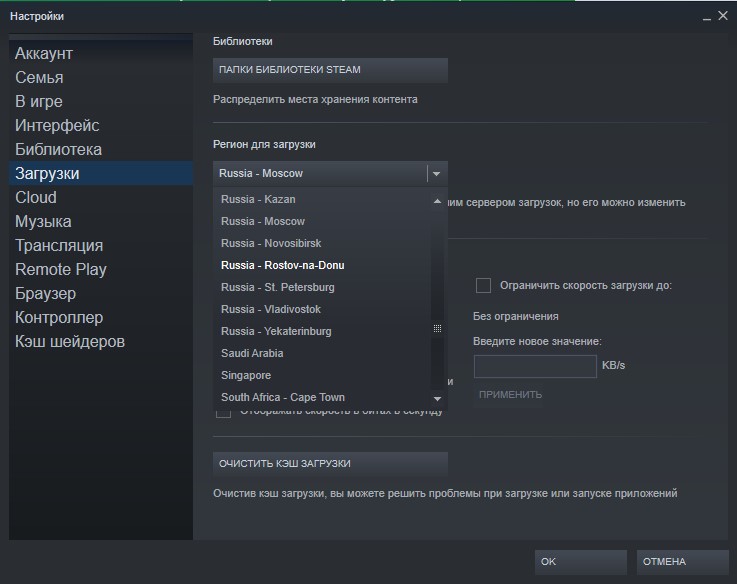
Task: Focus the KB/s new value field
Action: pyautogui.click(x=535, y=366)
